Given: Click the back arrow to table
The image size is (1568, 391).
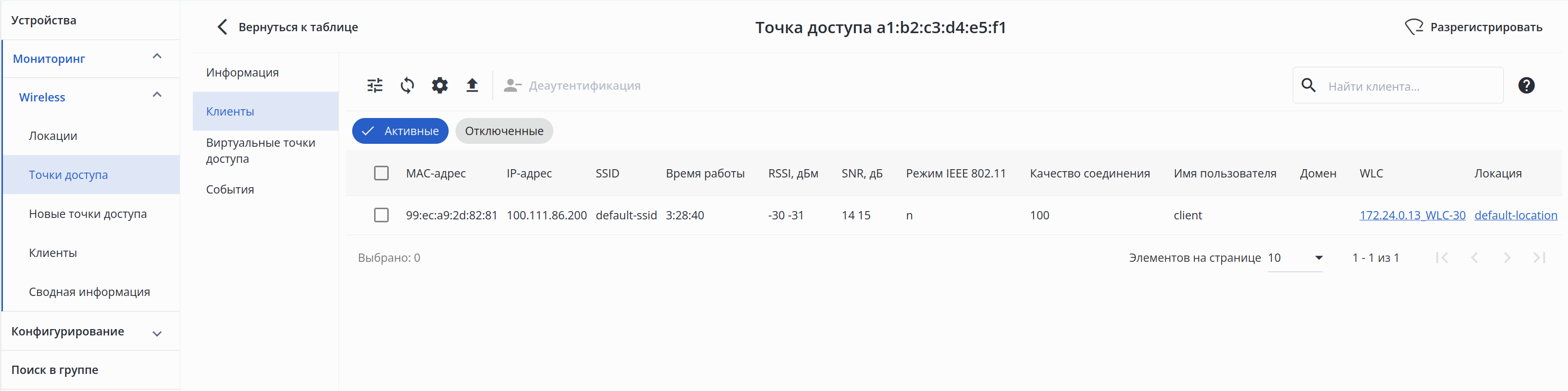Looking at the screenshot, I should click(223, 27).
